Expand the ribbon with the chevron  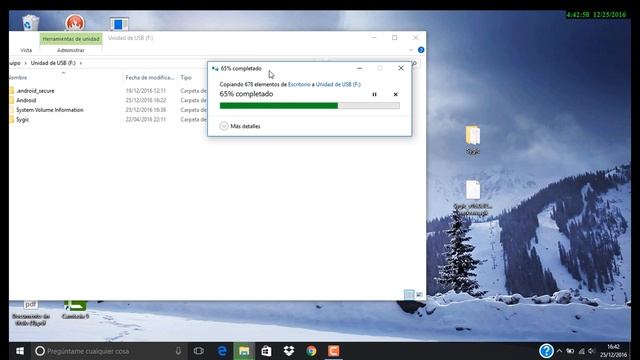coord(411,50)
